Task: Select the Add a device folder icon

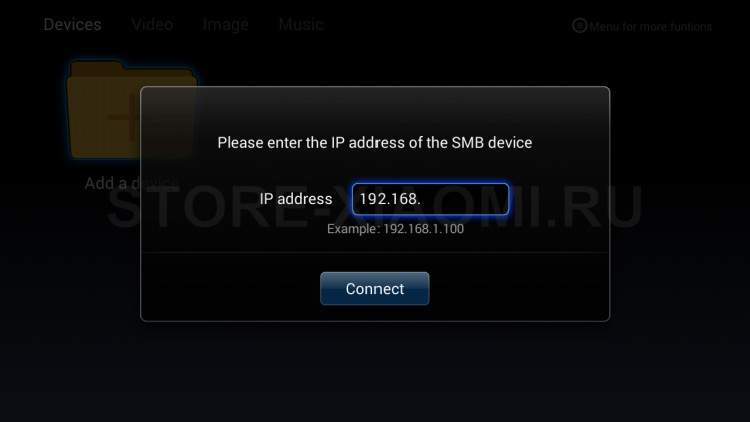Action: pos(132,111)
